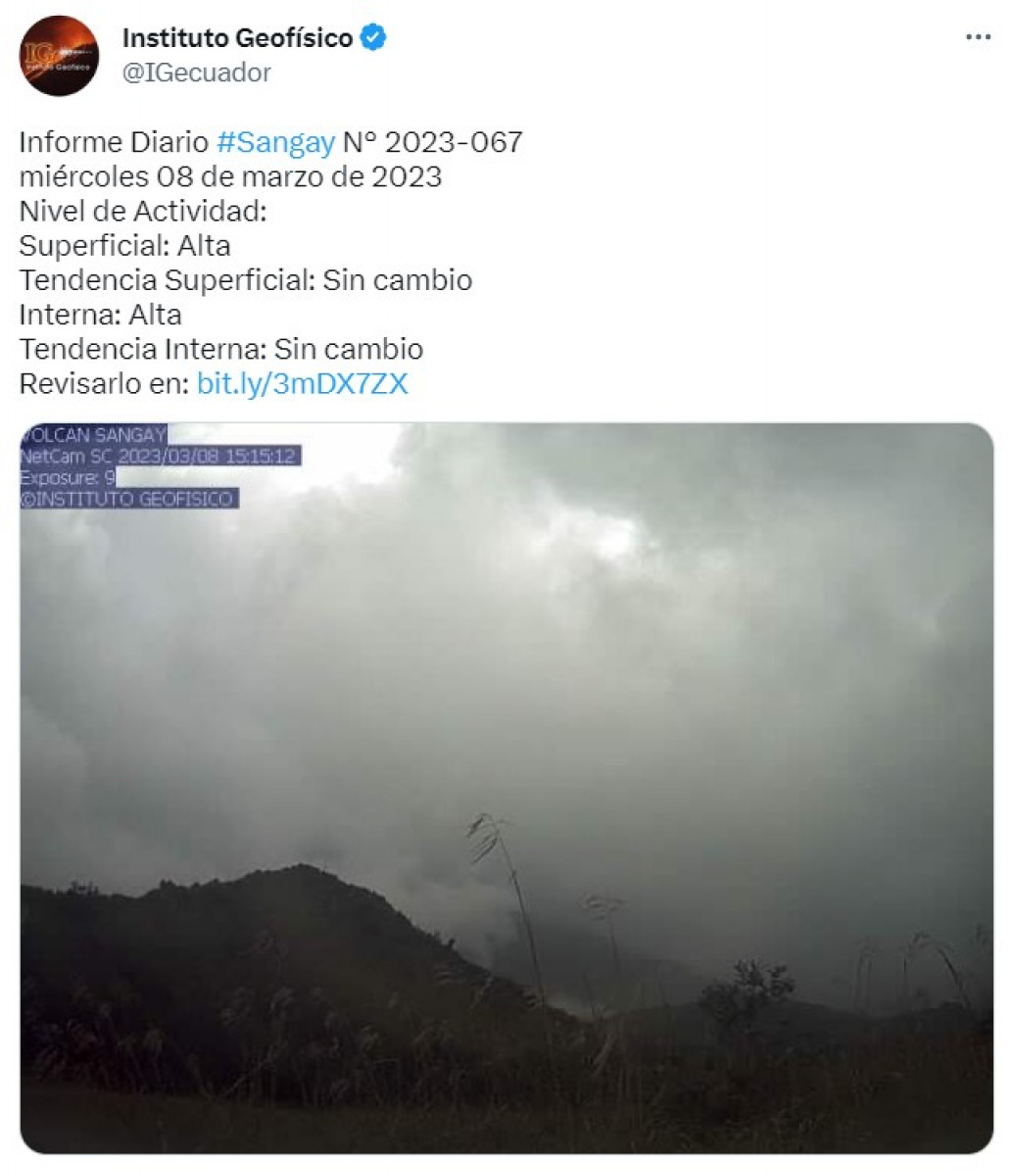Click the Revisarlo en: label
Screen dimensions: 1017x1176
point(104,383)
